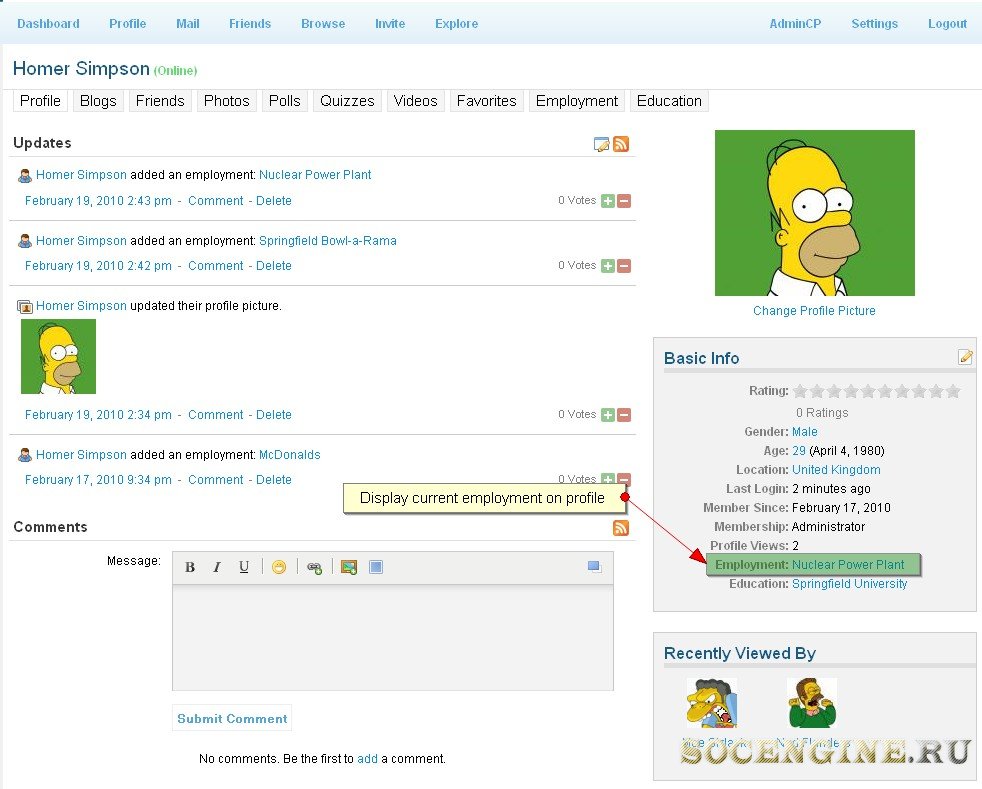Vote down the profile picture update
Image resolution: width=982 pixels, height=789 pixels.
(624, 415)
